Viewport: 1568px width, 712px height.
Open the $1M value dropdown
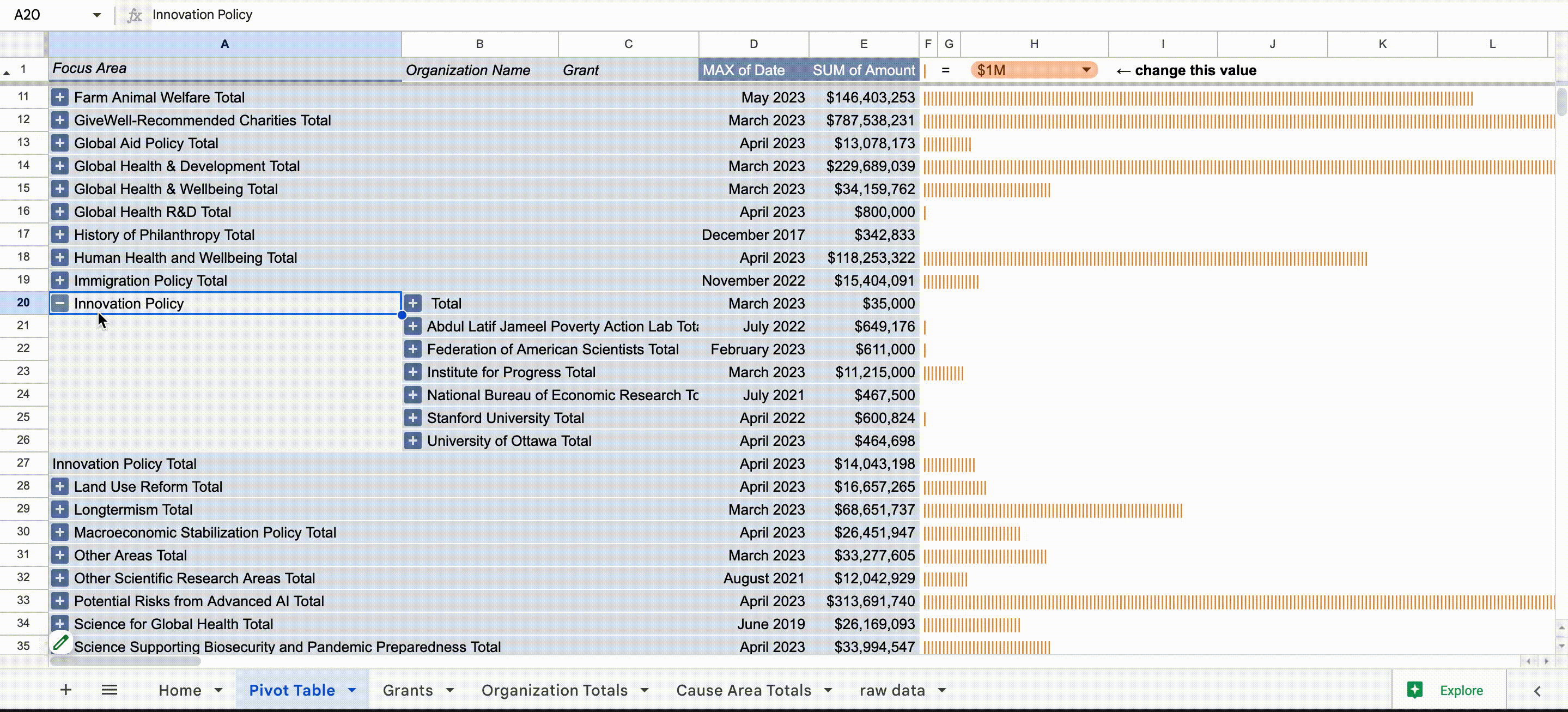pyautogui.click(x=1086, y=70)
